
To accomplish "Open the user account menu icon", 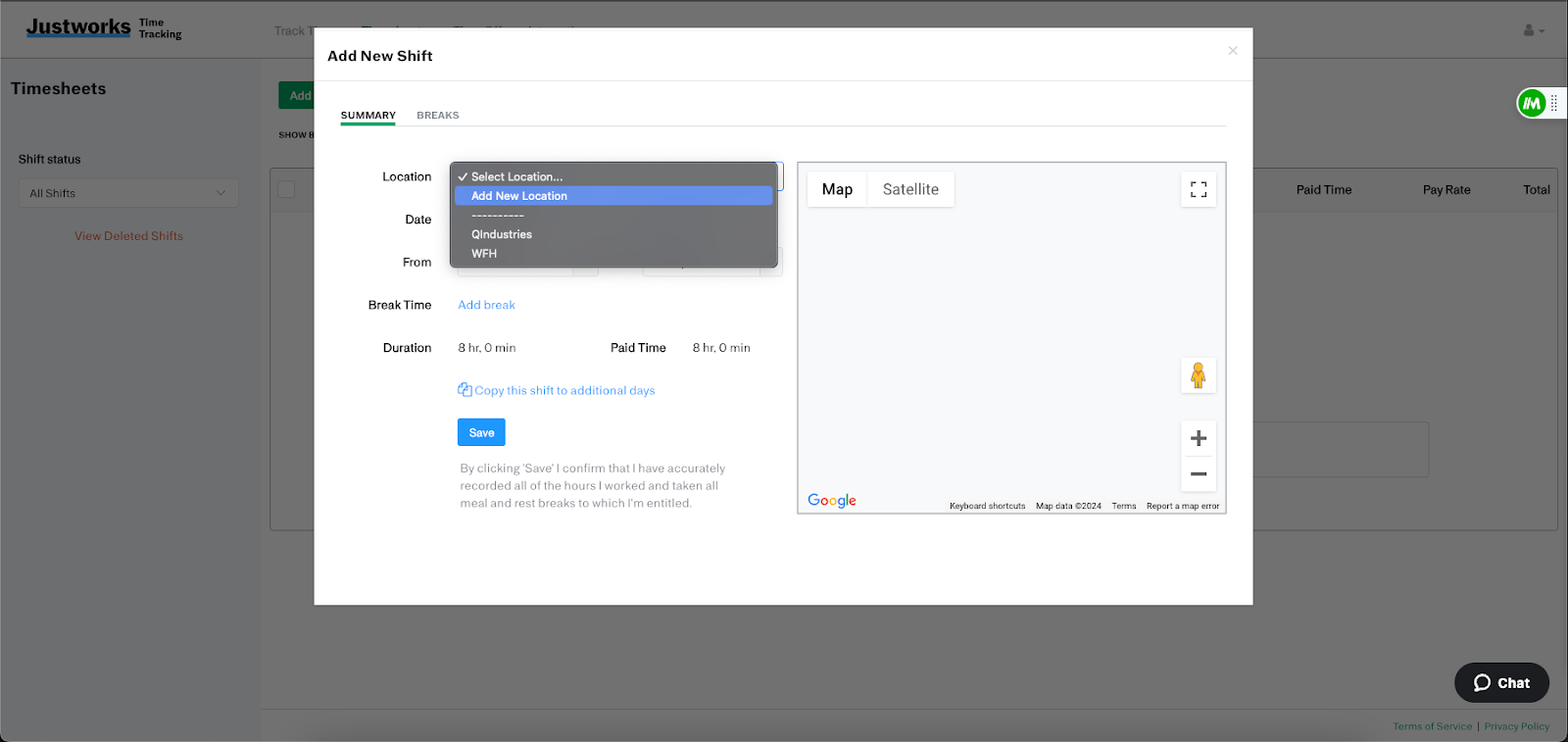I will coord(1533,30).
